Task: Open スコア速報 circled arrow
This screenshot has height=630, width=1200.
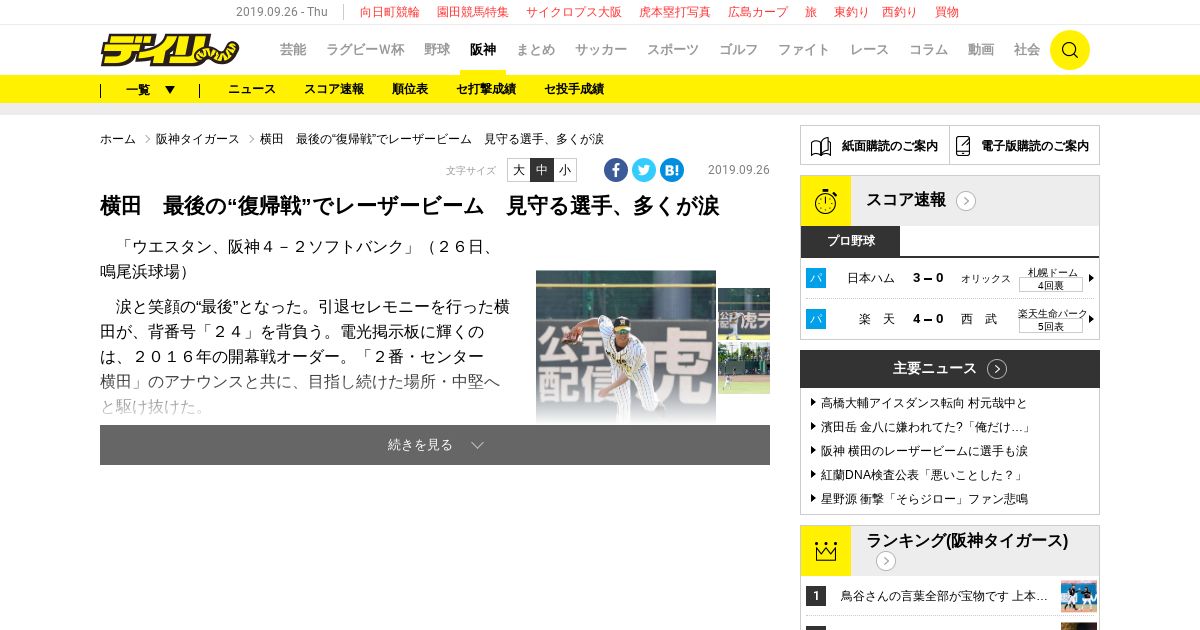Action: [x=966, y=201]
